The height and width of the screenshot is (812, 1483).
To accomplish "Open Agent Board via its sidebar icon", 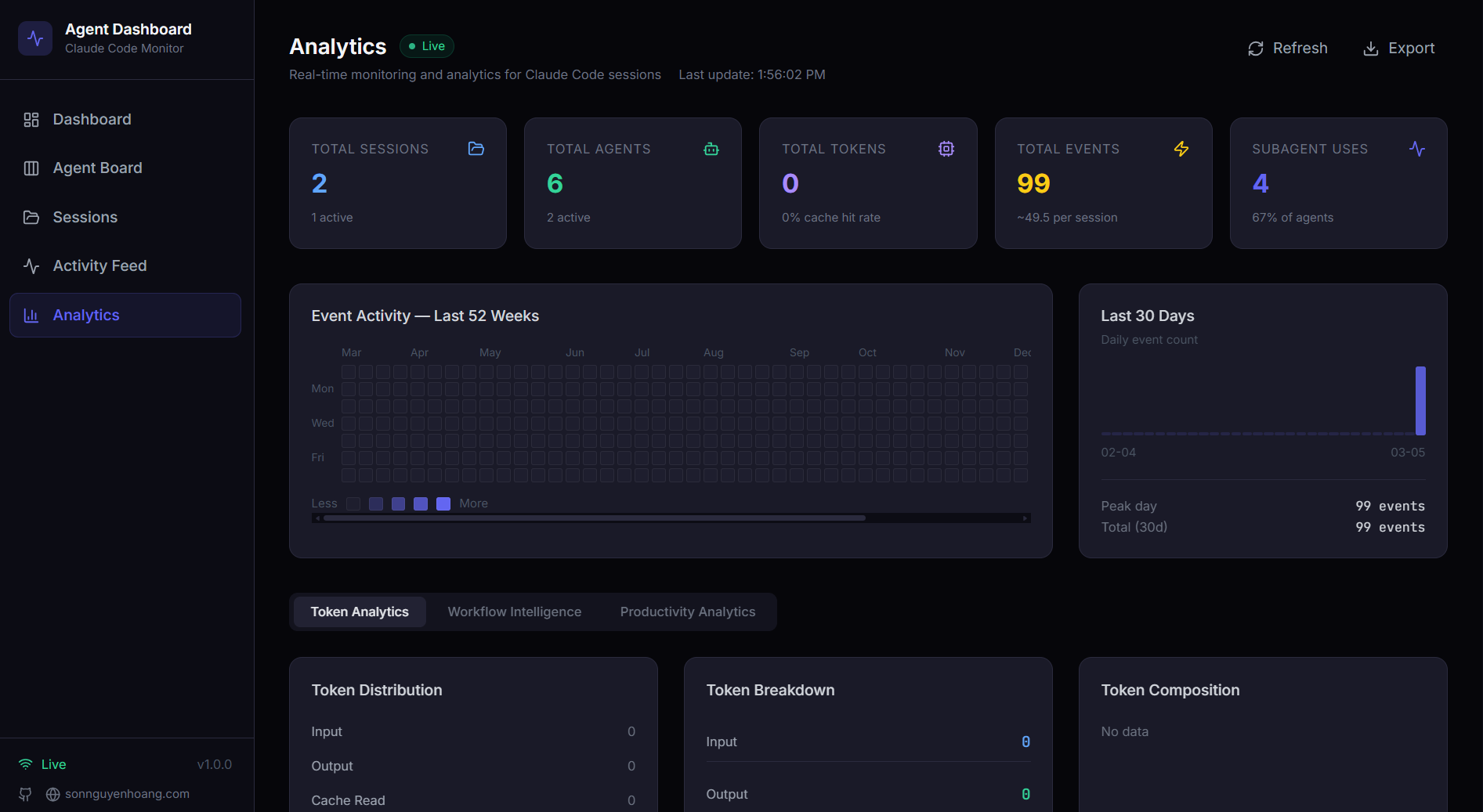I will [x=31, y=168].
